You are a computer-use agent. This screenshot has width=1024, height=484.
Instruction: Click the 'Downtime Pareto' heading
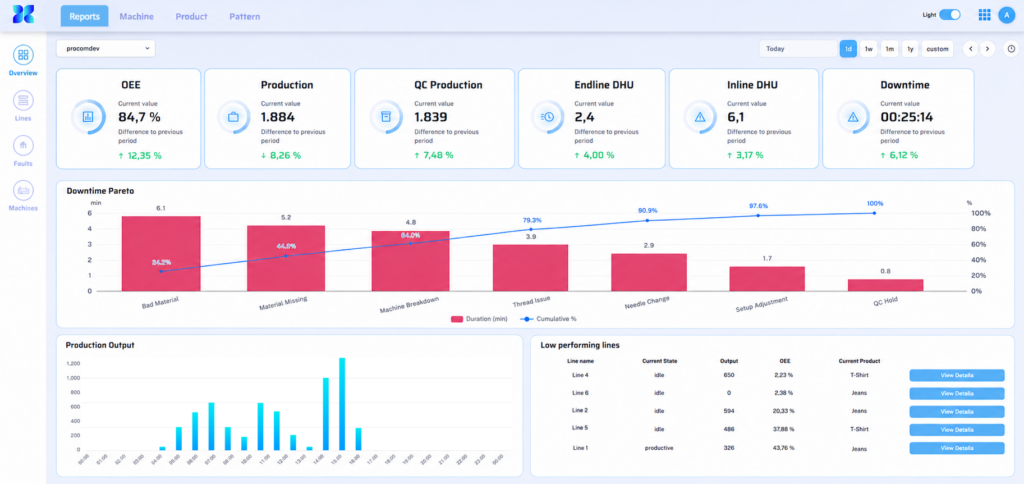[x=99, y=191]
